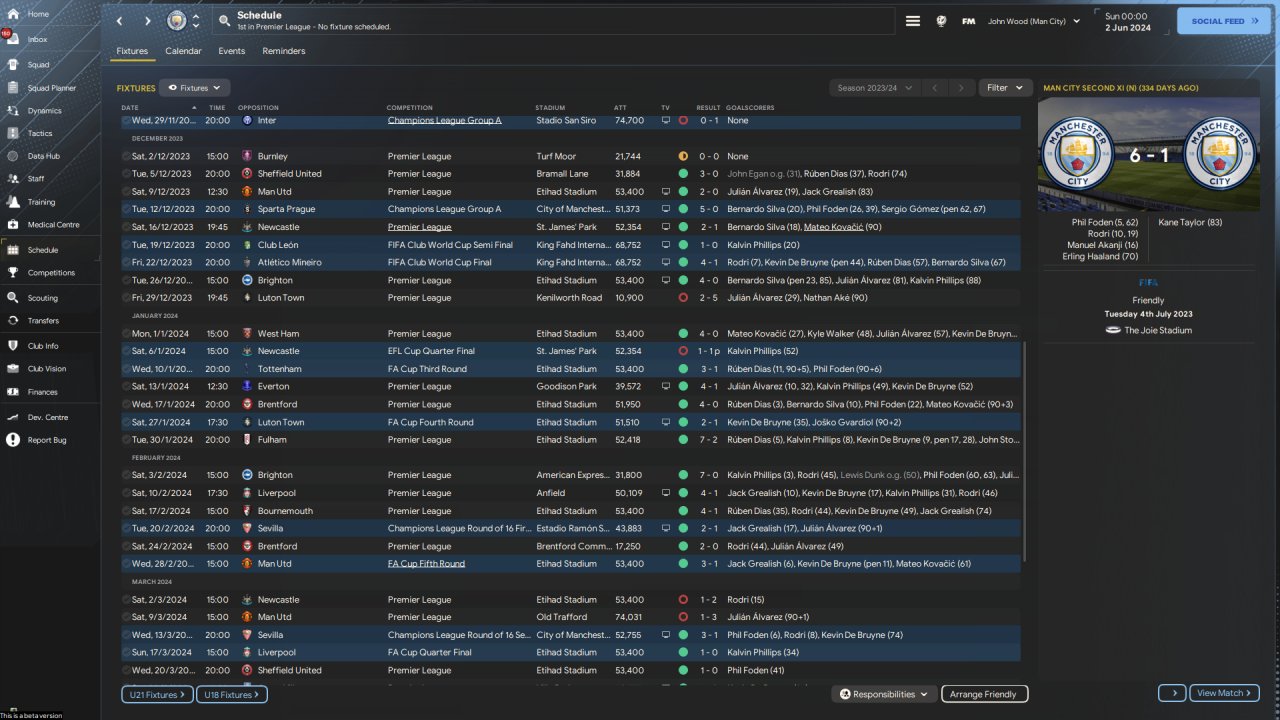
Task: Expand the Filter dropdown
Action: coord(1005,88)
